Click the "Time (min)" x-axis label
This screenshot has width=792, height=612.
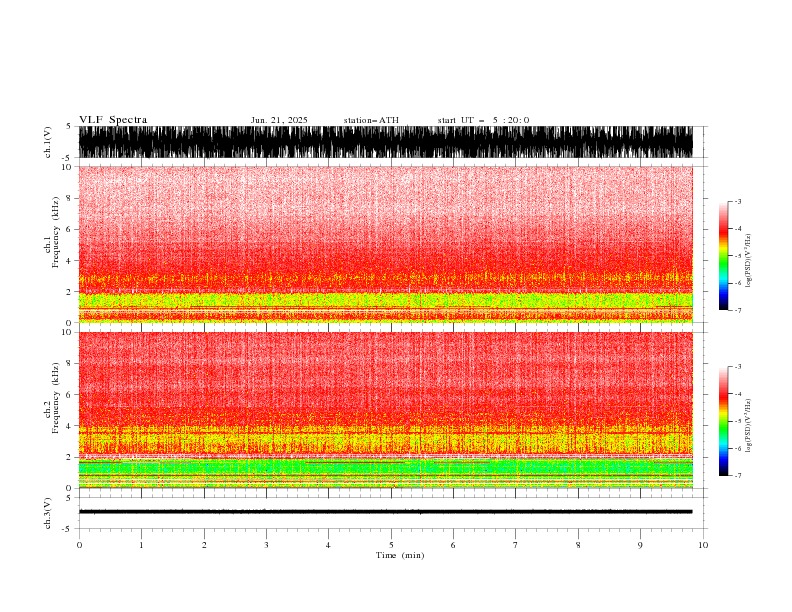(400, 555)
